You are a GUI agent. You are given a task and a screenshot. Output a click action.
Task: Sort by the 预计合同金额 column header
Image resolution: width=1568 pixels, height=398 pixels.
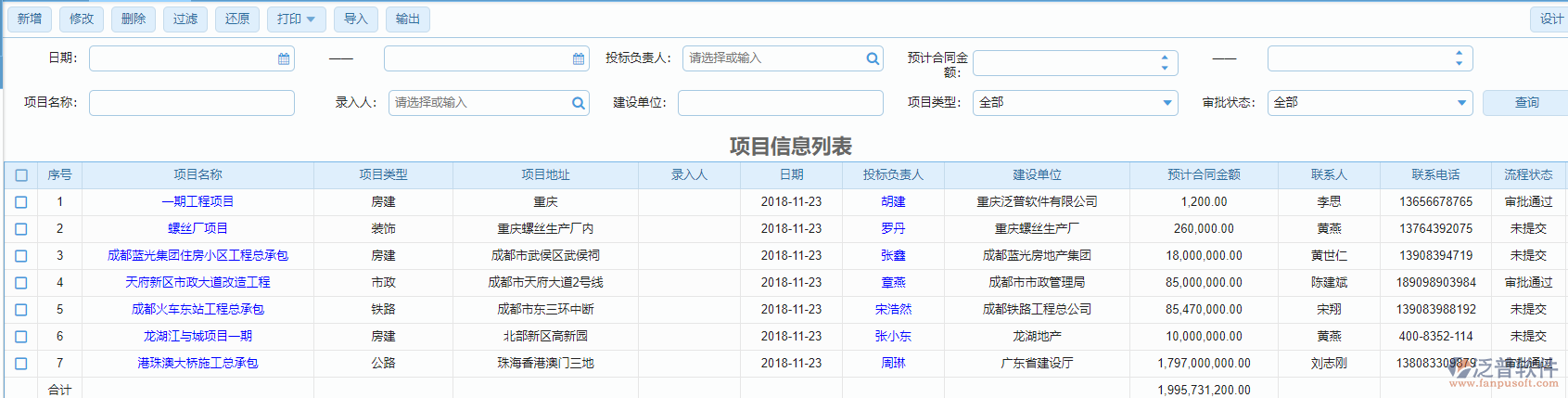click(x=1204, y=174)
